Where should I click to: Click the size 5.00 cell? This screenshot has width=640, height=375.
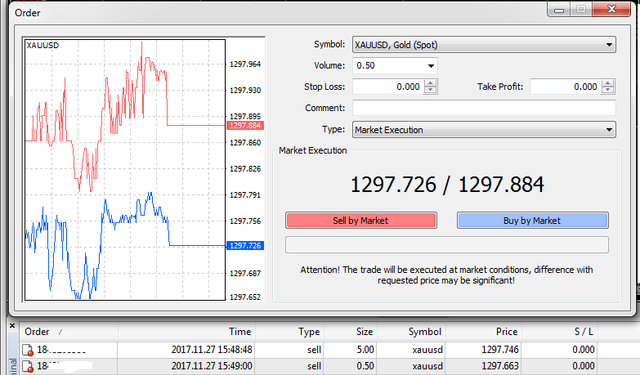[x=365, y=350]
